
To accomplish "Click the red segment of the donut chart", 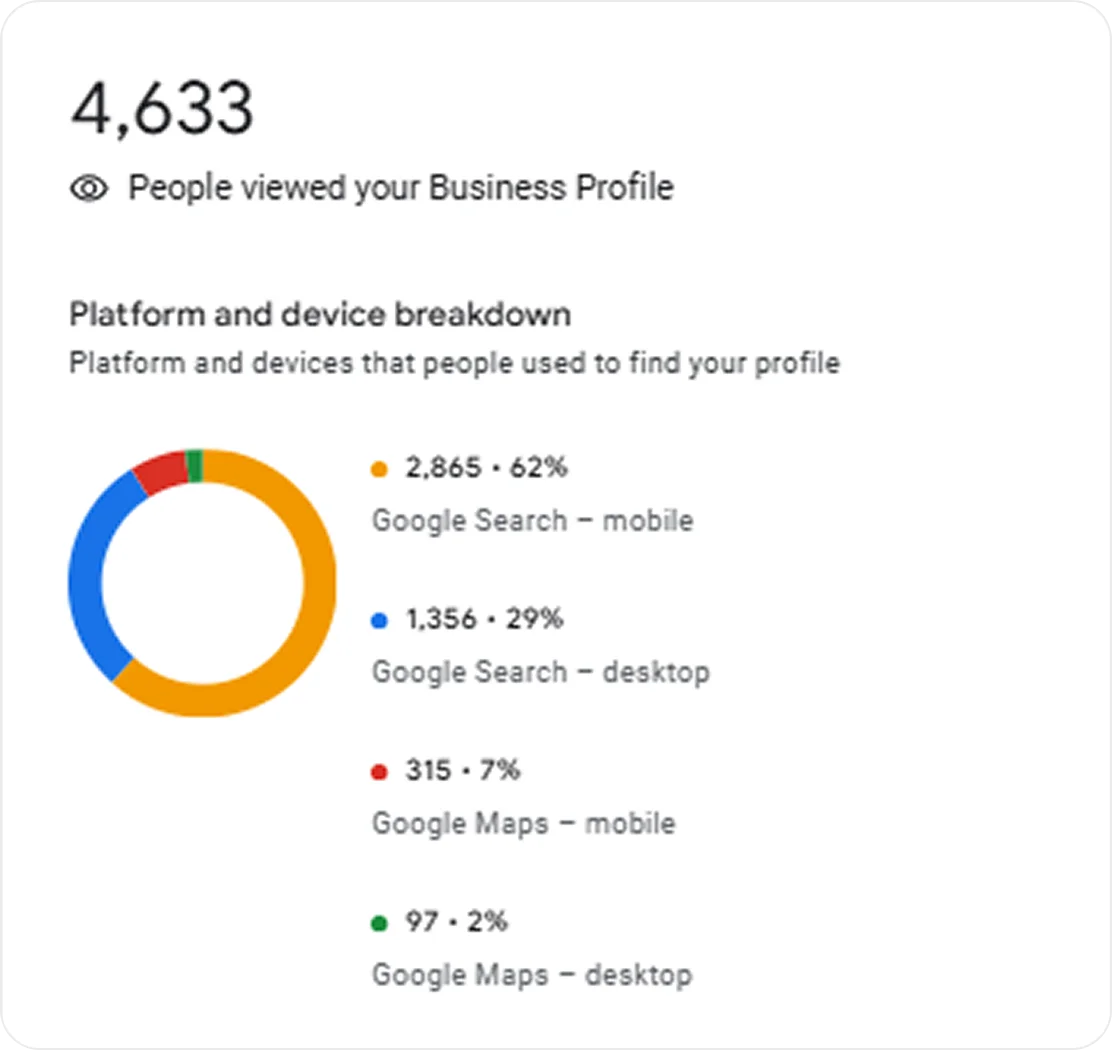I will point(160,472).
